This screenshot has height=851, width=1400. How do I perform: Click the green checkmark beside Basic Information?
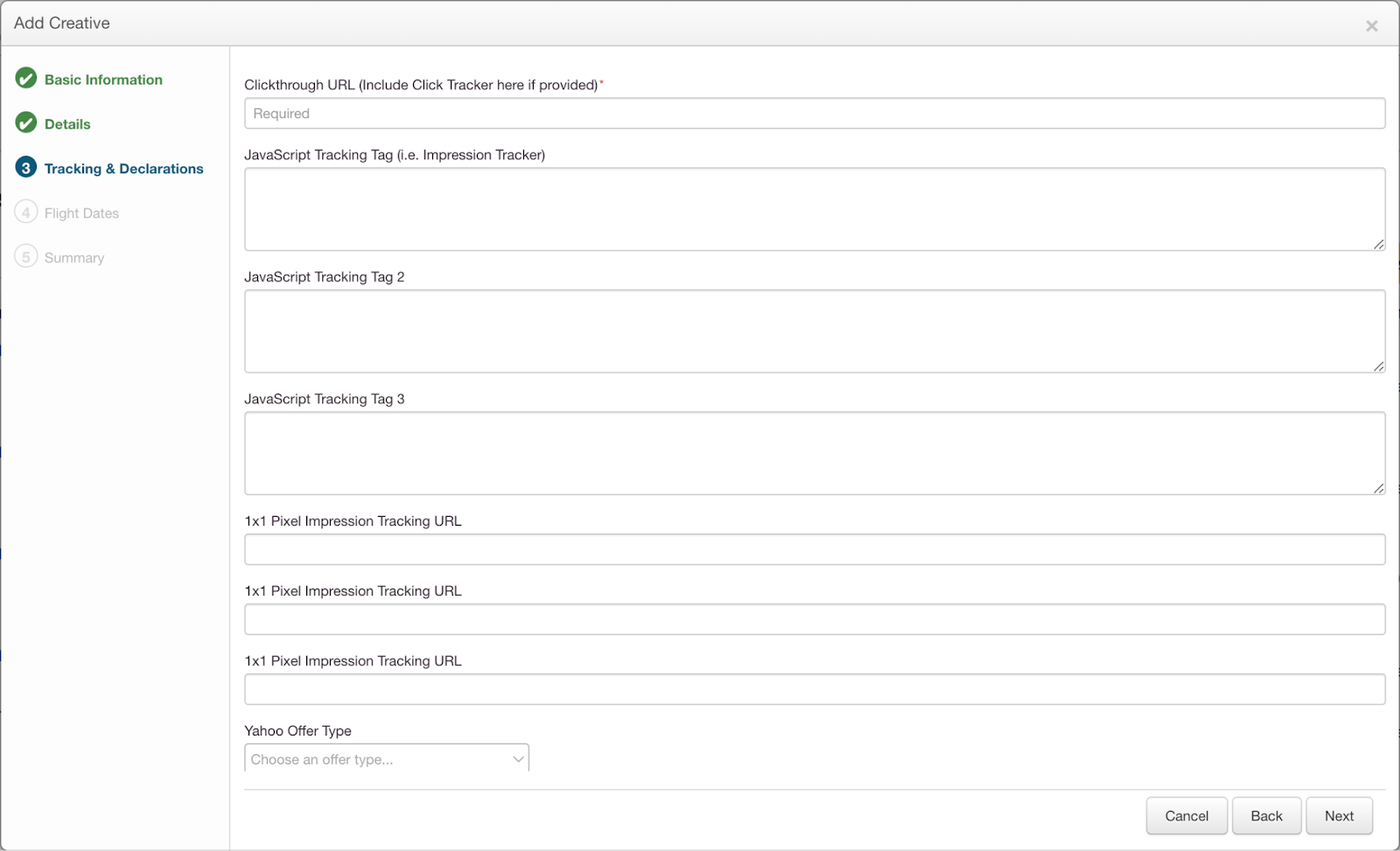26,79
